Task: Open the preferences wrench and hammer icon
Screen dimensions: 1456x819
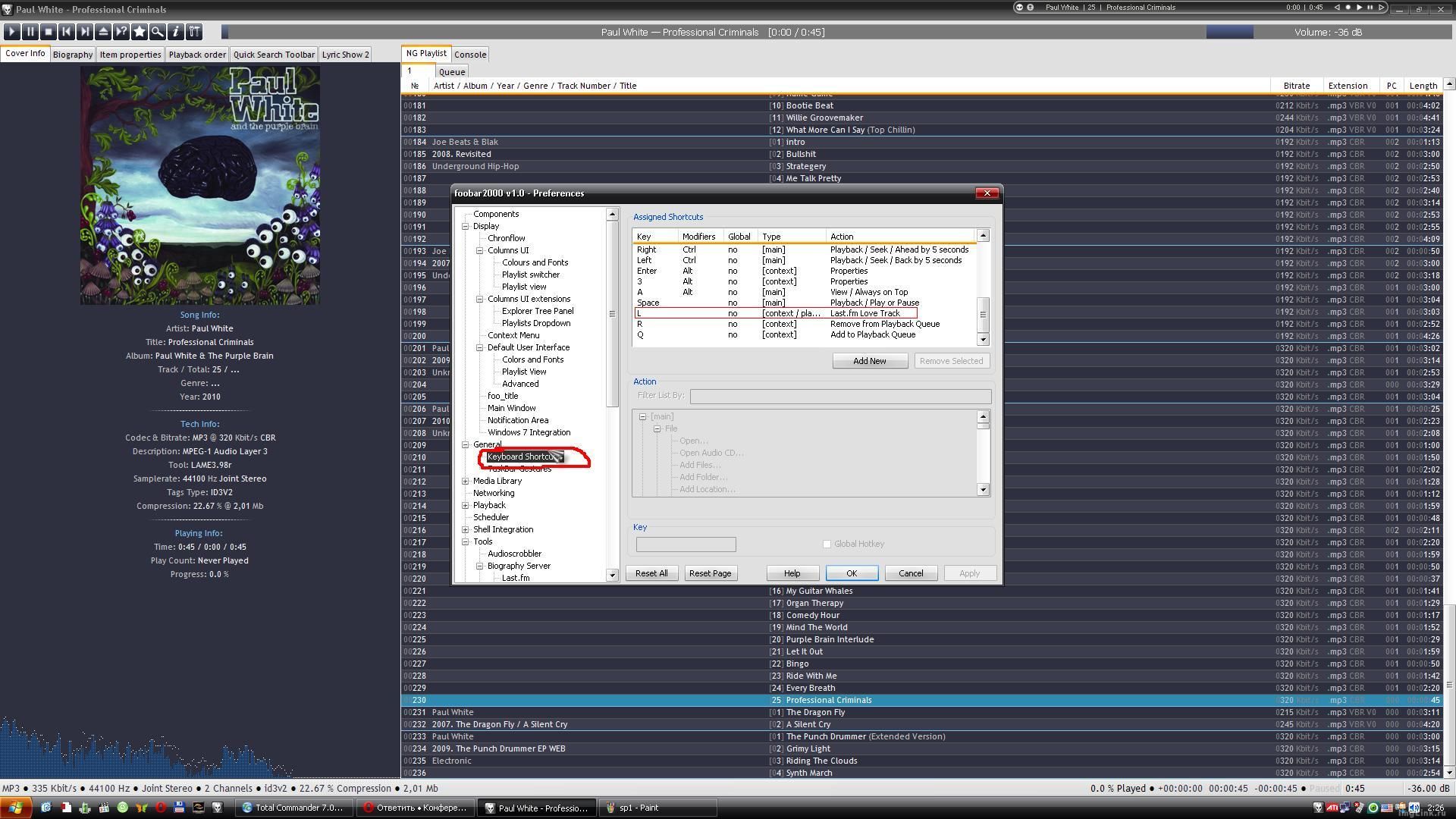Action: pos(194,32)
